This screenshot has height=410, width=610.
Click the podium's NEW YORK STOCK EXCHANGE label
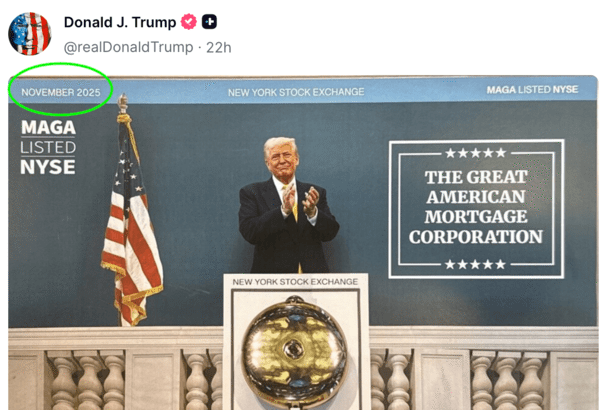(x=295, y=281)
